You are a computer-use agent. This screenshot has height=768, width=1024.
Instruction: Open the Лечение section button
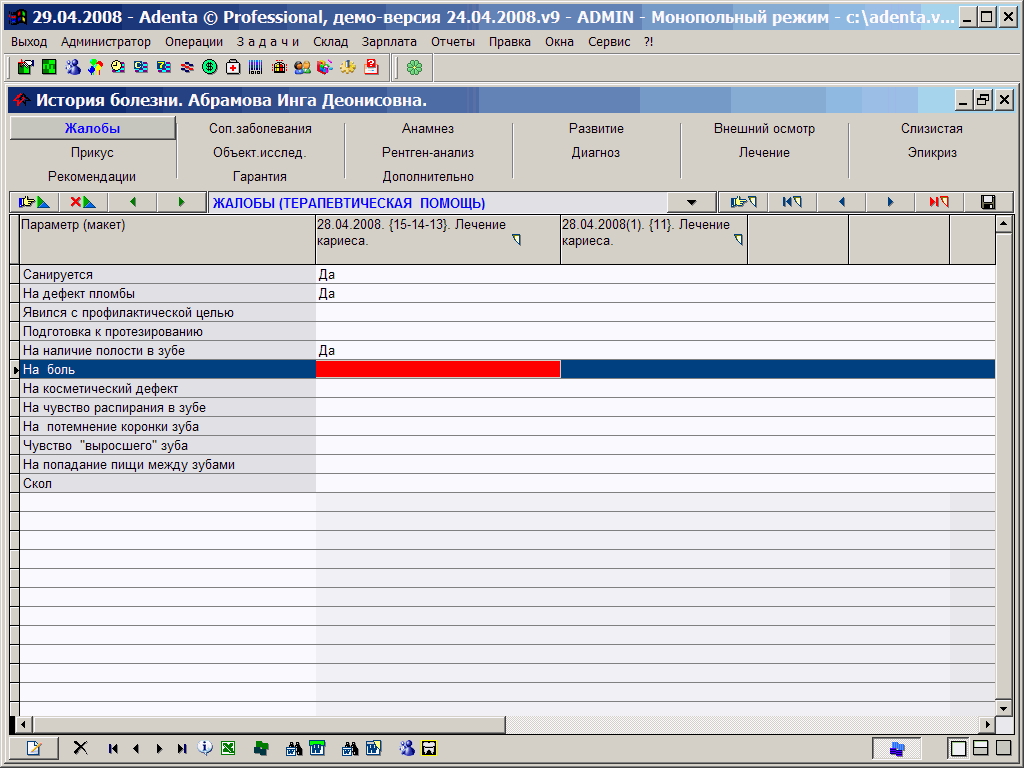pyautogui.click(x=764, y=153)
